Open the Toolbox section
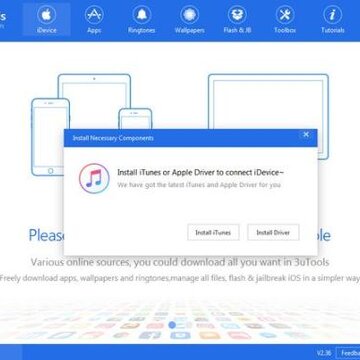This screenshot has width=360, height=360. click(285, 19)
